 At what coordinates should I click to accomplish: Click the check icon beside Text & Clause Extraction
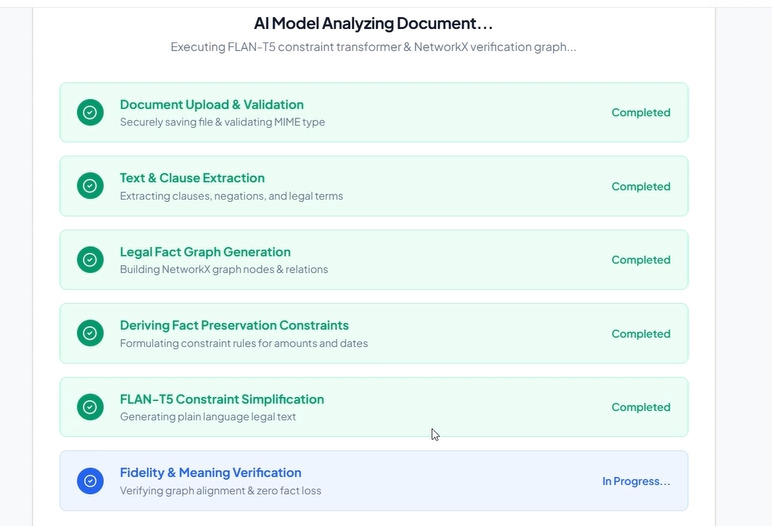tap(90, 186)
